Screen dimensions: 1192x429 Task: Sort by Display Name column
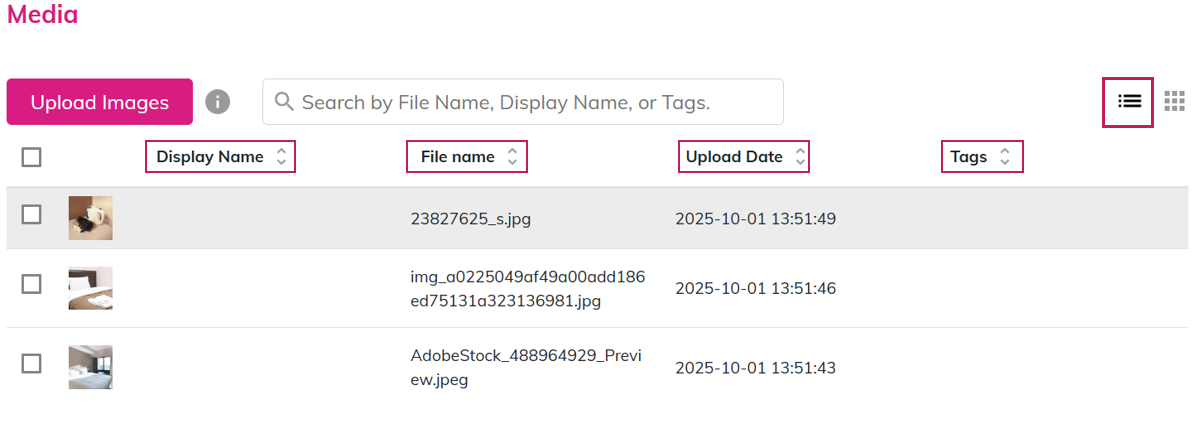221,157
